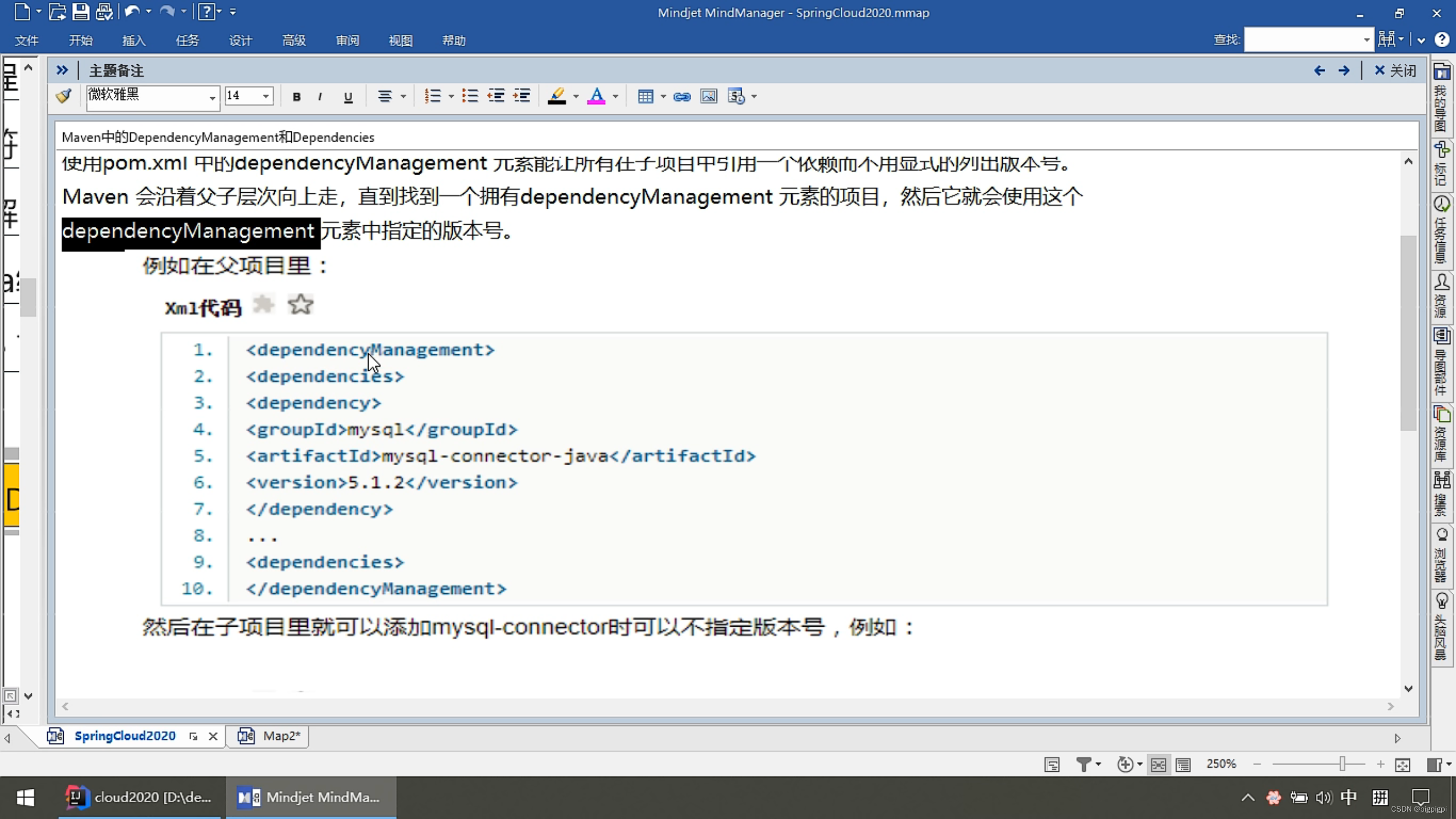Redo the last action
Image resolution: width=1456 pixels, height=819 pixels.
(x=167, y=11)
